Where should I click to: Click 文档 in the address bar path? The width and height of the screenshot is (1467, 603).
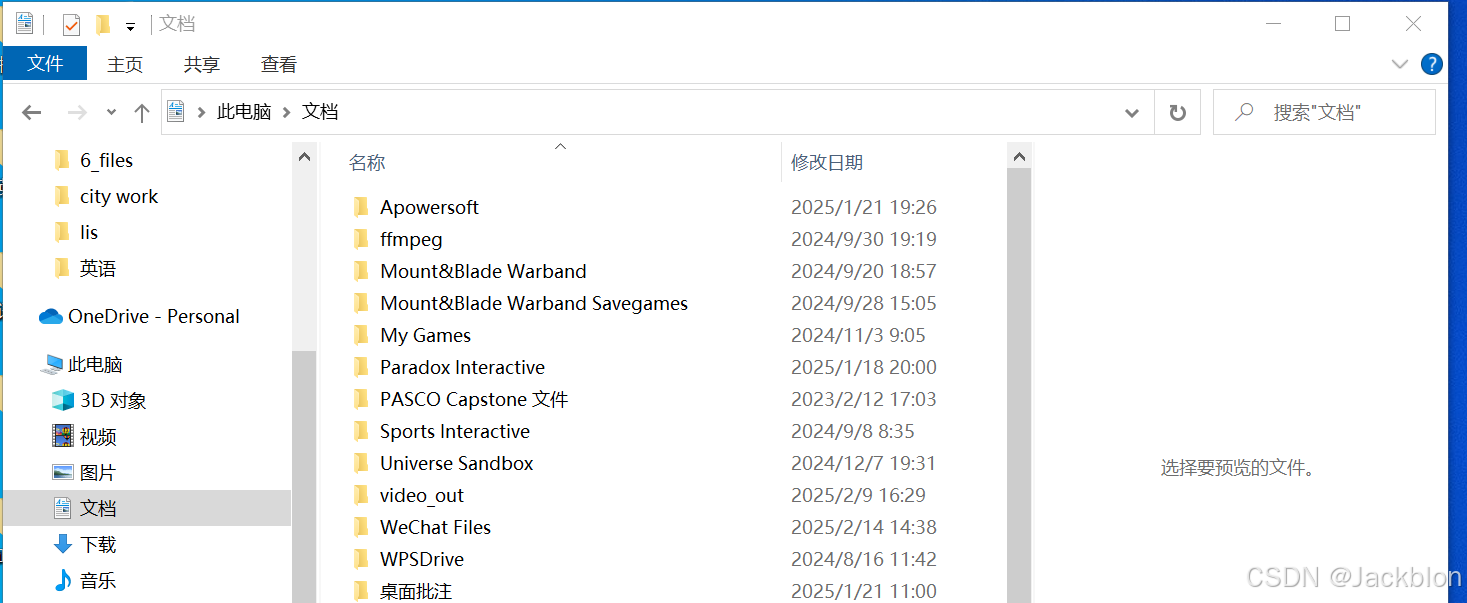[320, 112]
